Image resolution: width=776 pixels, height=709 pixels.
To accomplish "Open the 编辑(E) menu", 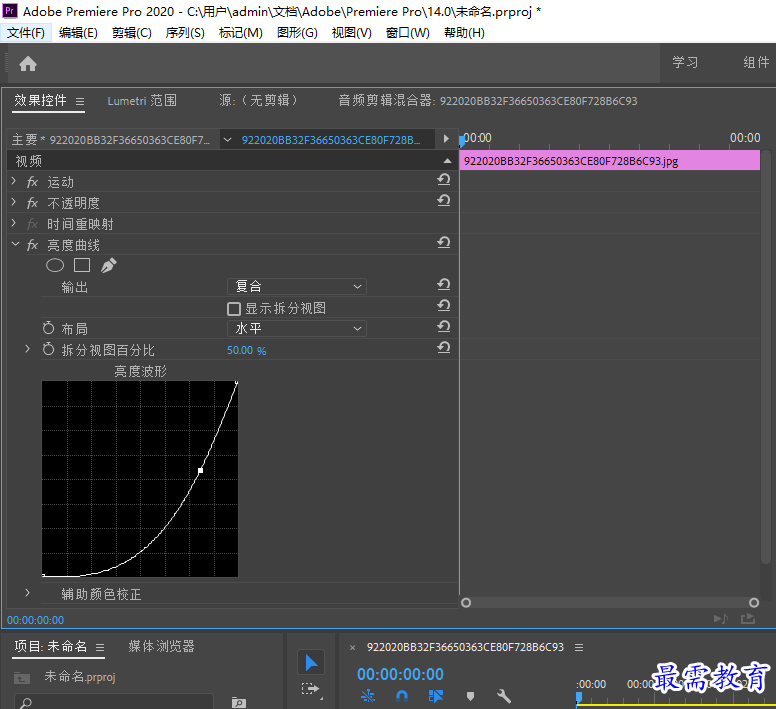I will pyautogui.click(x=78, y=33).
